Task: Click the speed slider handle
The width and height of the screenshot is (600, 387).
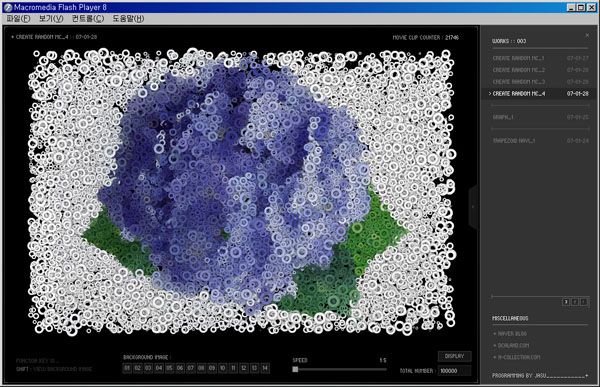Action: click(295, 369)
